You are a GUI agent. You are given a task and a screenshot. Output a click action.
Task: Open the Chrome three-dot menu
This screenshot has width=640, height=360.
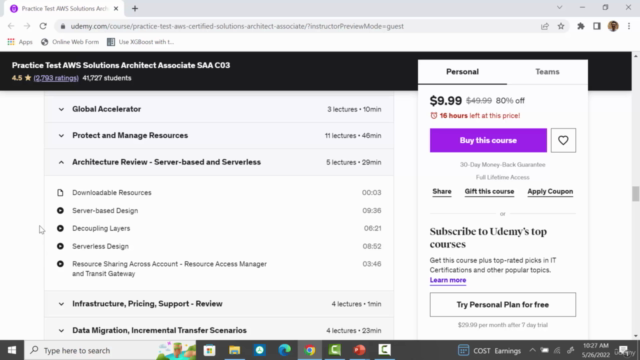(x=629, y=26)
